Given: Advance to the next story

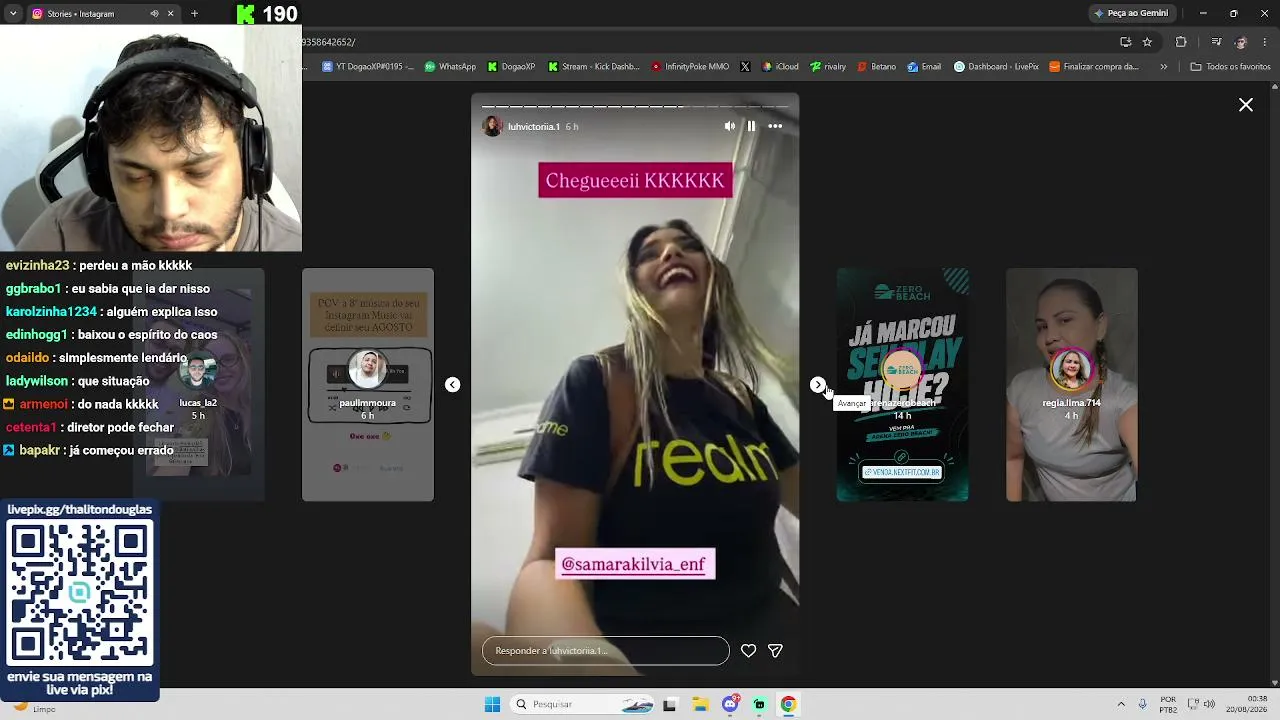Looking at the screenshot, I should click(x=818, y=385).
